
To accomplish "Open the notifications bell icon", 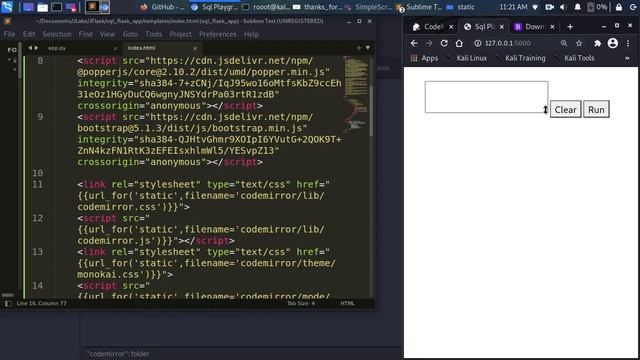I will [x=578, y=7].
